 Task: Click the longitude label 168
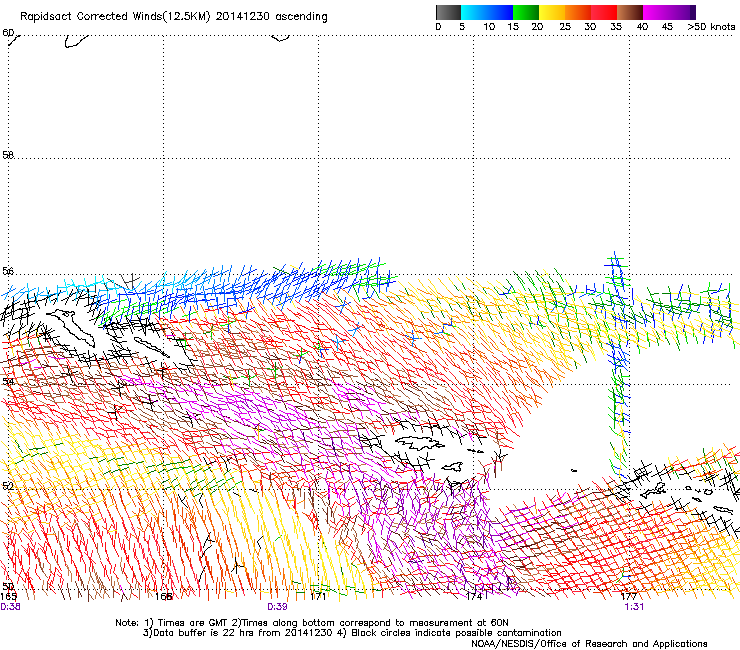[x=164, y=596]
